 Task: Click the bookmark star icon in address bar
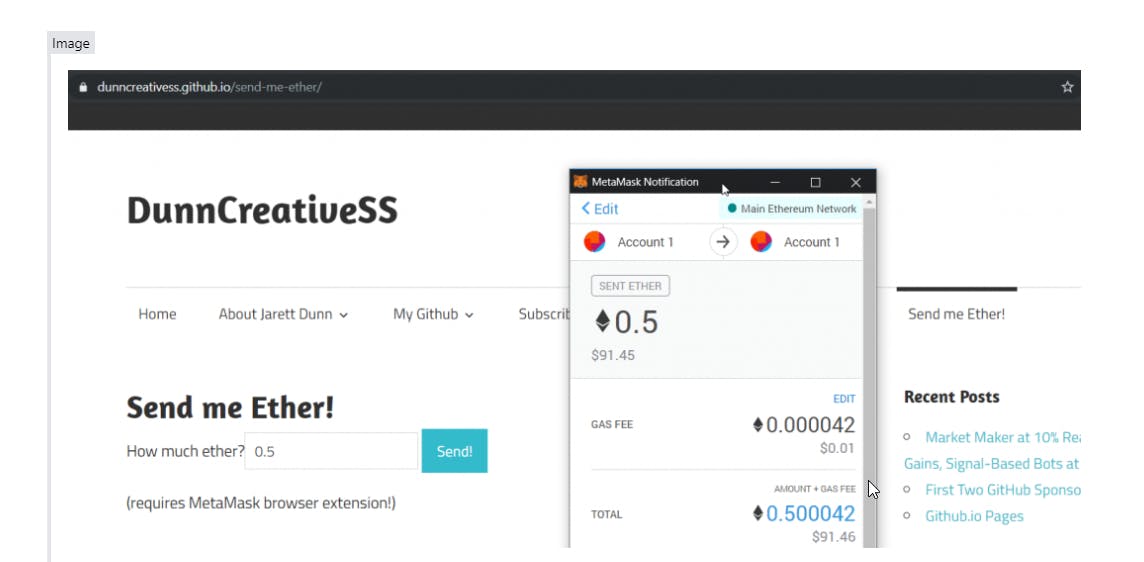pyautogui.click(x=1067, y=87)
